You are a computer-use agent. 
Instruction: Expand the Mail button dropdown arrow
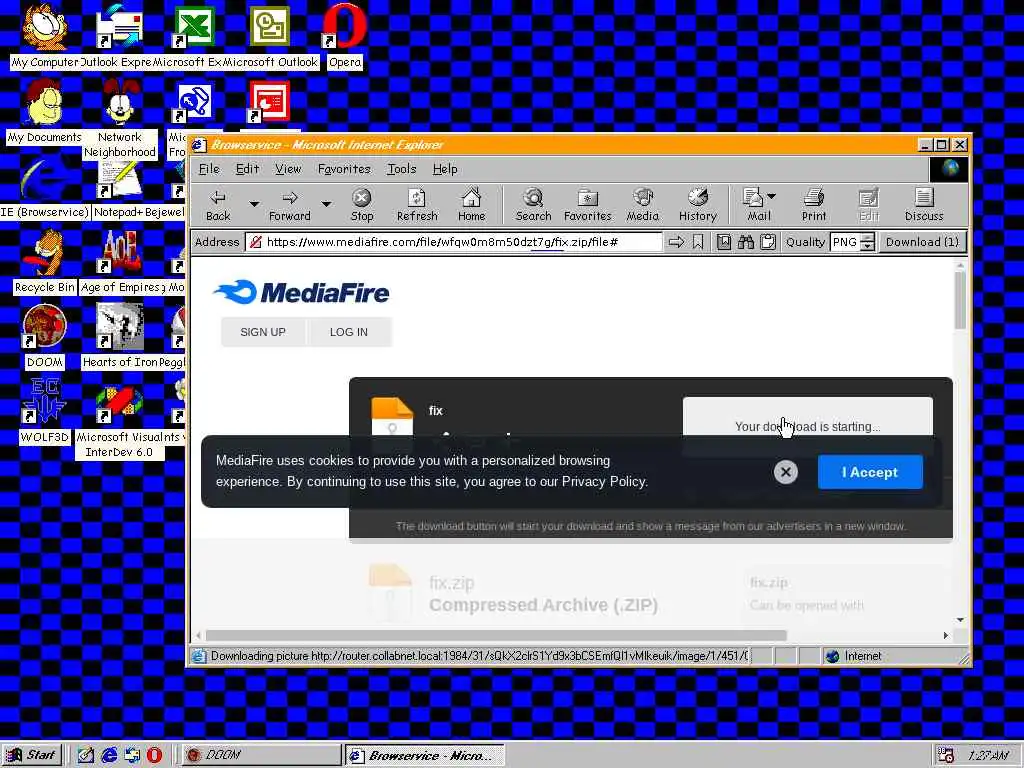771,196
